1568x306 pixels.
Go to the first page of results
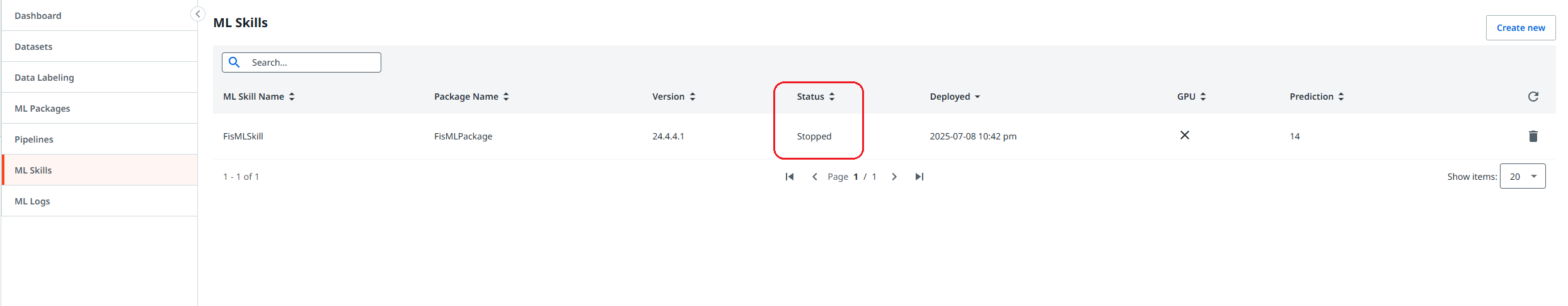click(789, 177)
